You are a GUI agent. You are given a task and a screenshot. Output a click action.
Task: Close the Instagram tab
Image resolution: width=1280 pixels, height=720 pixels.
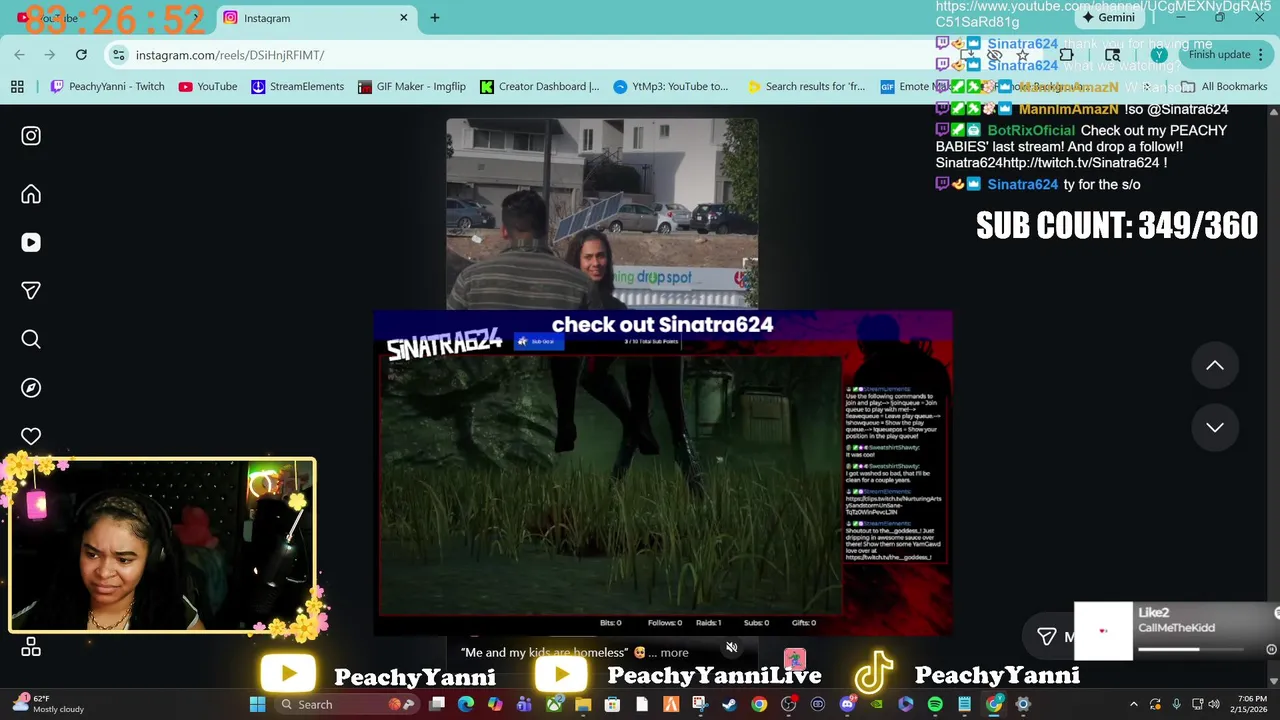tap(404, 18)
